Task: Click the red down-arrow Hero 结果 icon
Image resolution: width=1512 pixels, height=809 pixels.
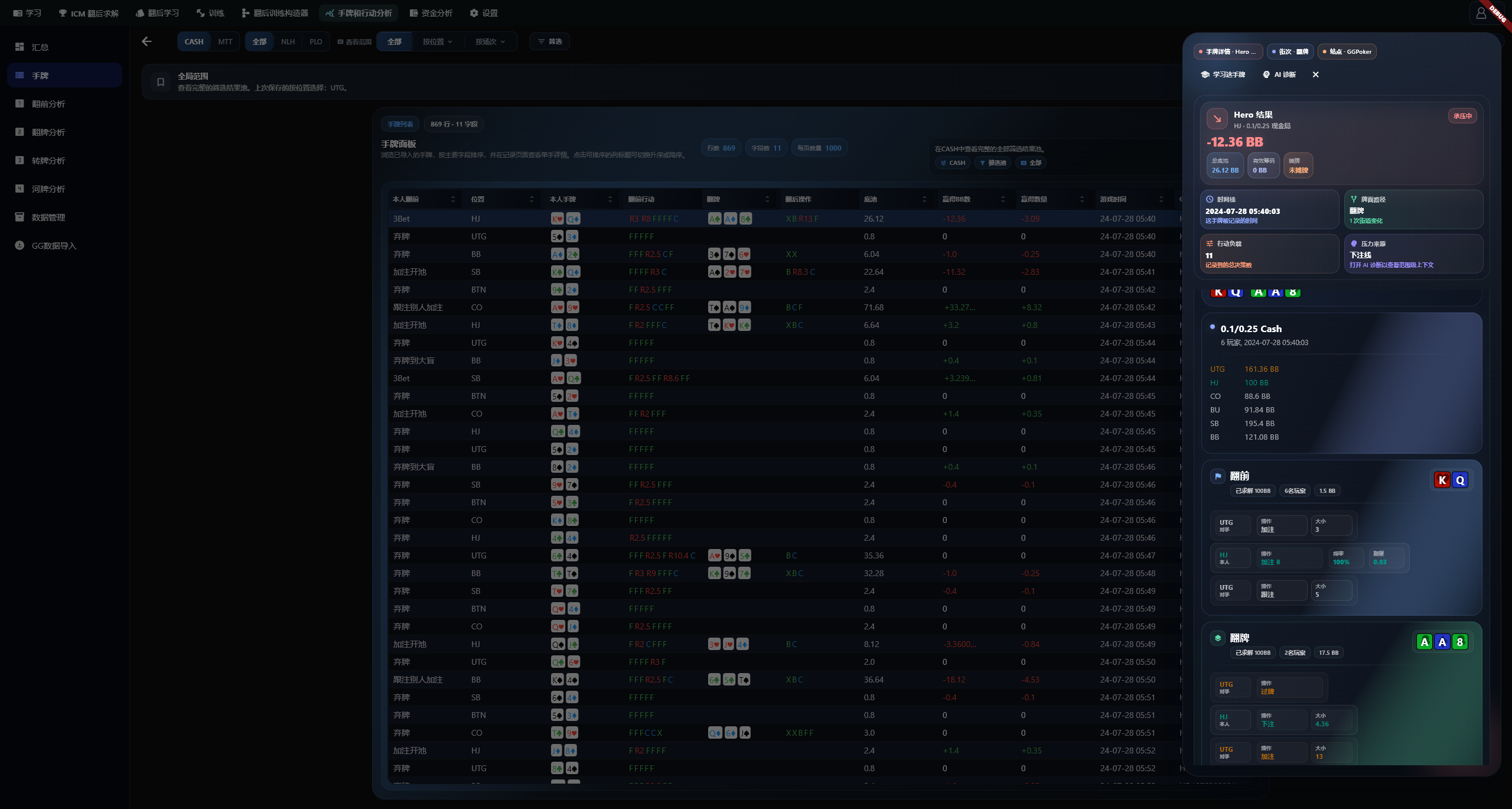Action: tap(1217, 119)
